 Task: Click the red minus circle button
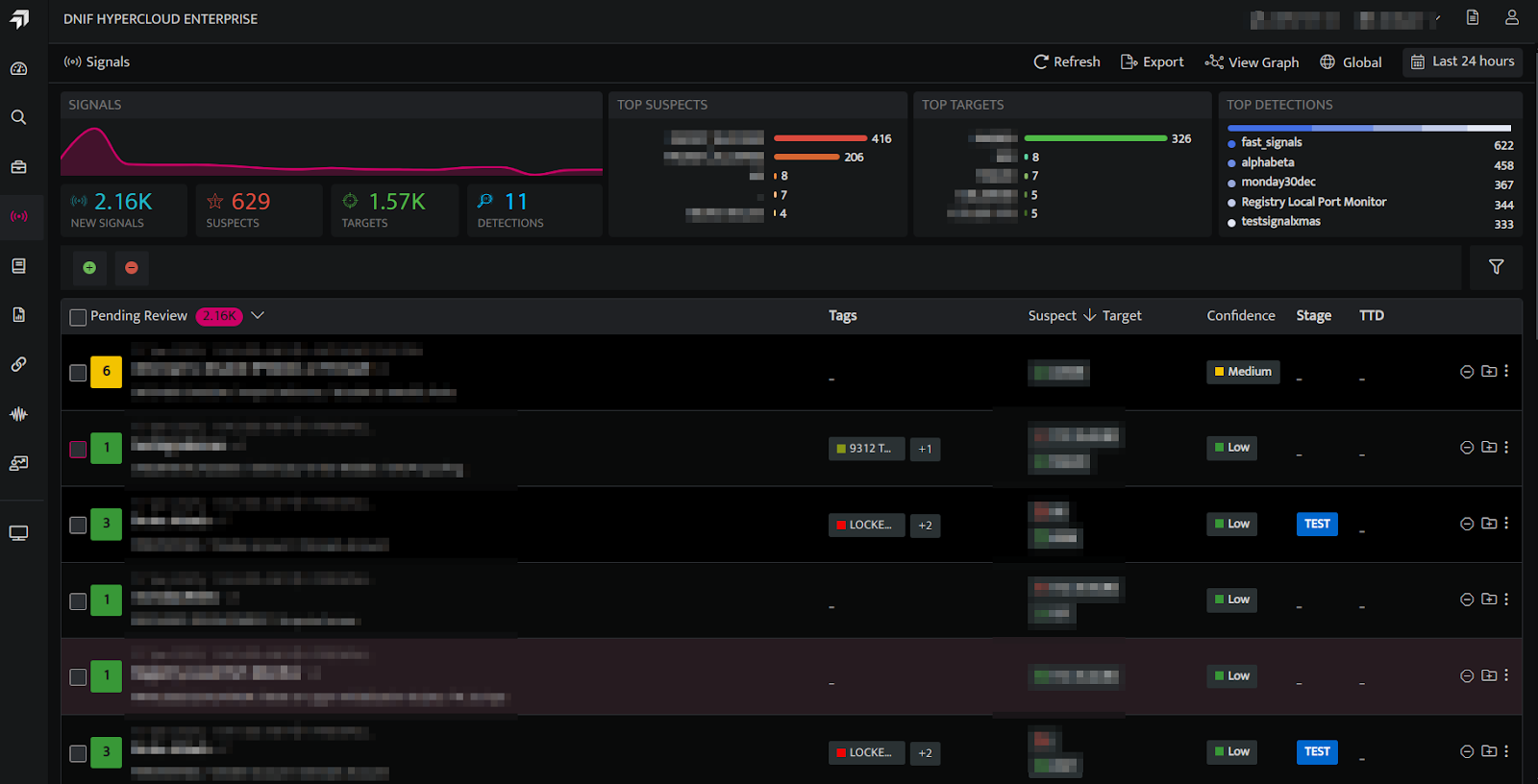tap(132, 268)
